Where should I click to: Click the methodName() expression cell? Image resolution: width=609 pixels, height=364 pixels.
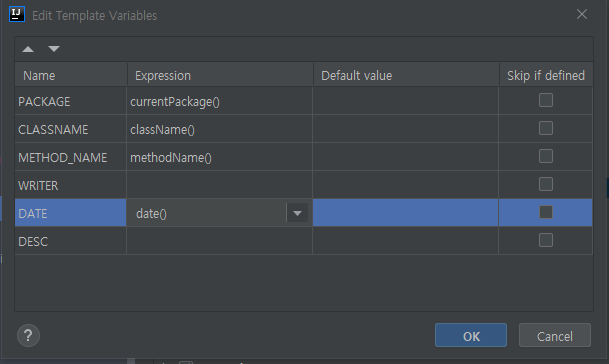(219, 157)
